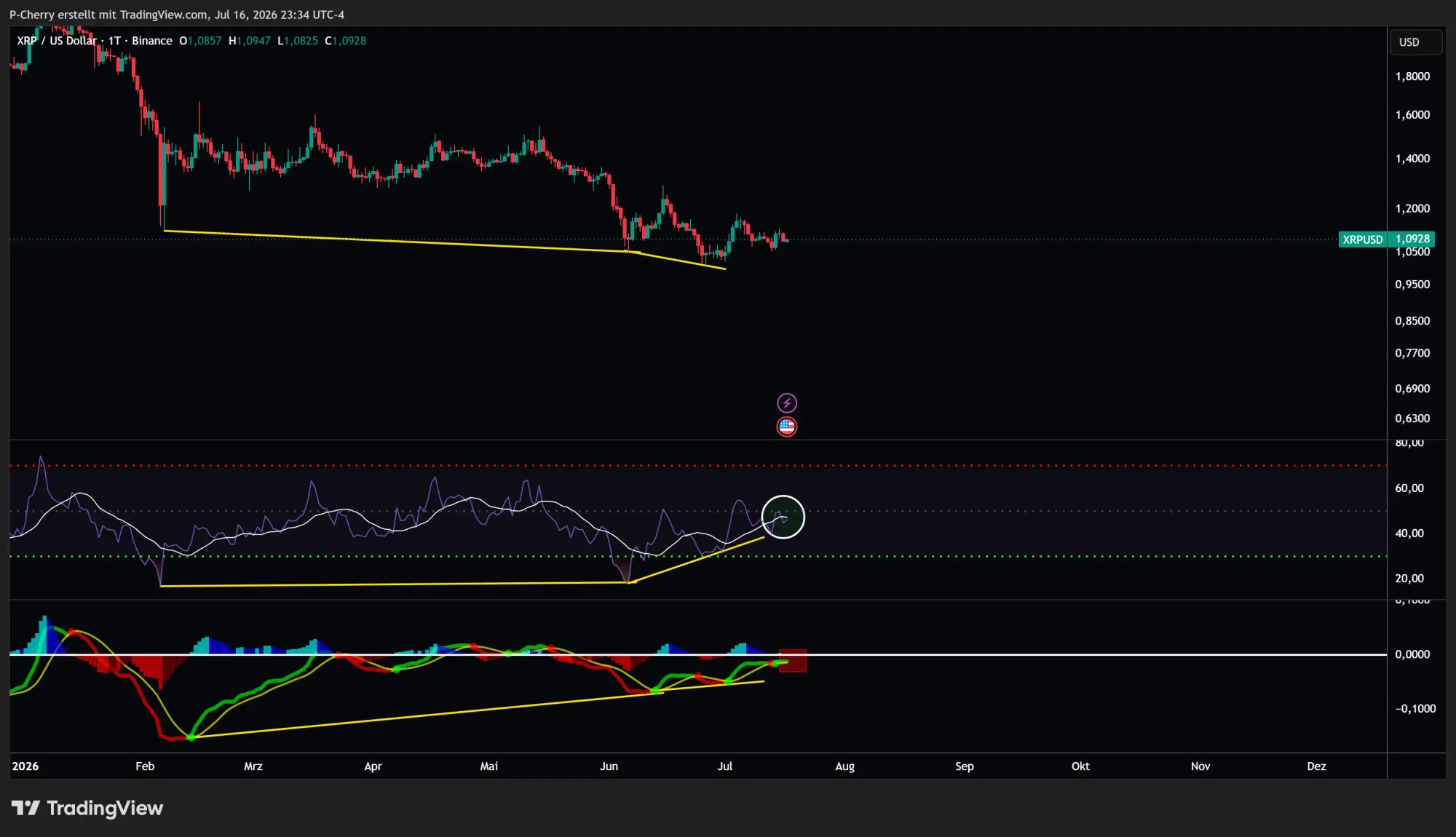Click the Jul label on time axis

pos(725,766)
